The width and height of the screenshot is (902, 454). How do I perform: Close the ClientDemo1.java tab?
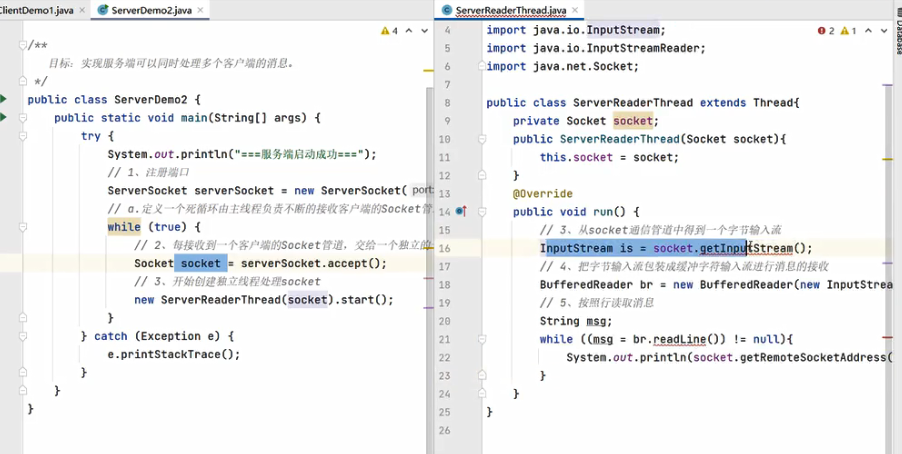[83, 10]
